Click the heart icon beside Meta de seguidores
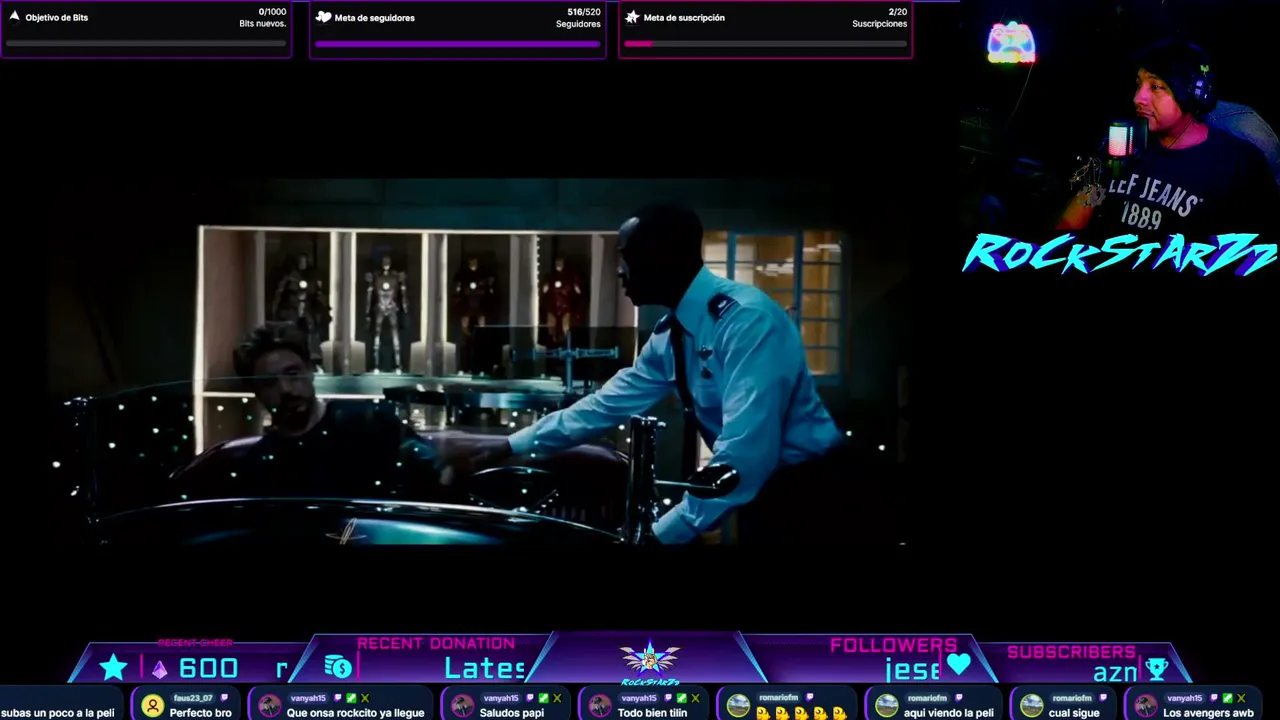Image resolution: width=1280 pixels, height=720 pixels. click(323, 17)
